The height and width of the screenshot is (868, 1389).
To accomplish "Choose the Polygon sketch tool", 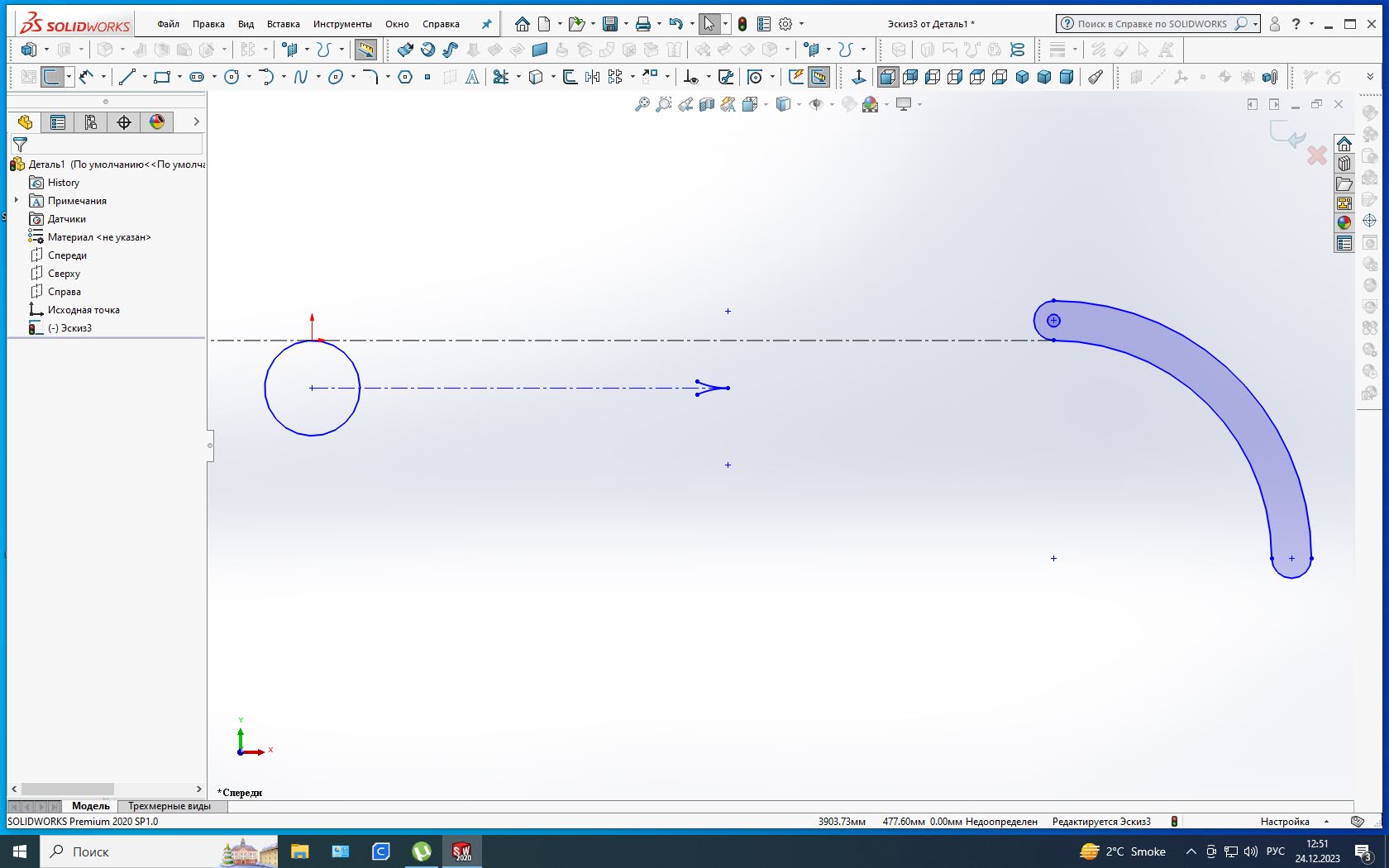I will click(405, 77).
